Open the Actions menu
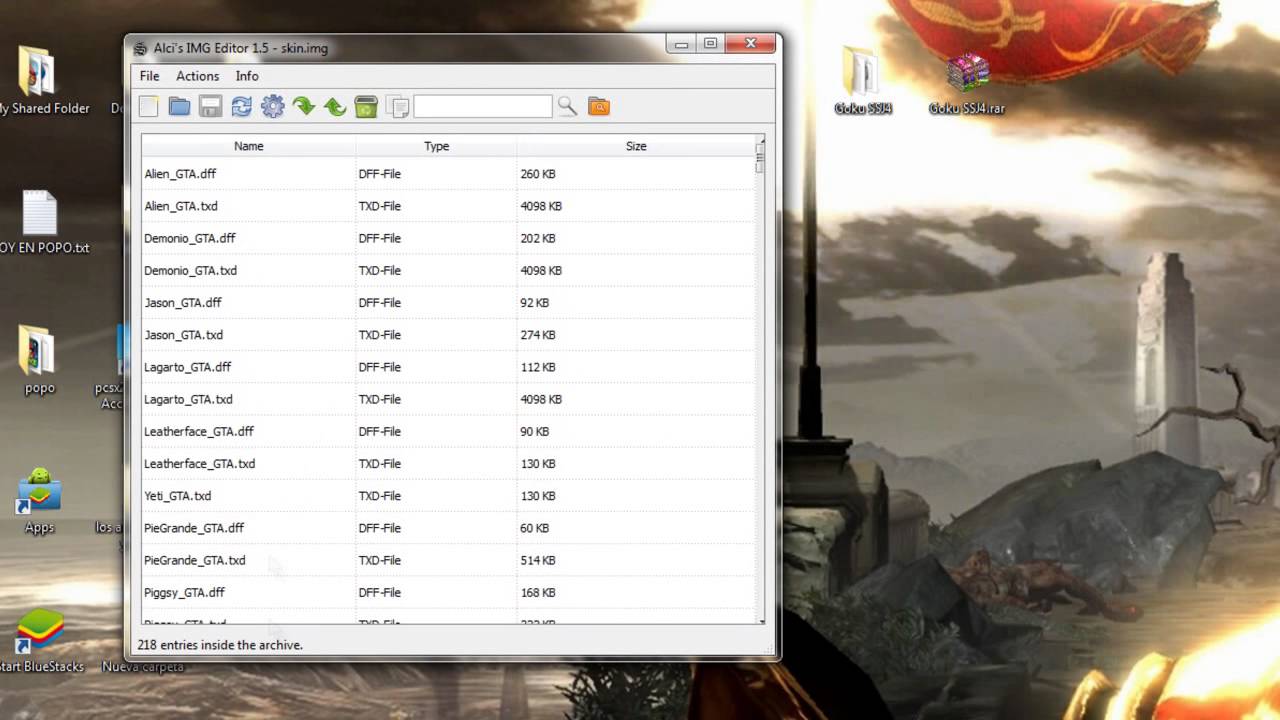Image resolution: width=1280 pixels, height=720 pixels. click(197, 76)
